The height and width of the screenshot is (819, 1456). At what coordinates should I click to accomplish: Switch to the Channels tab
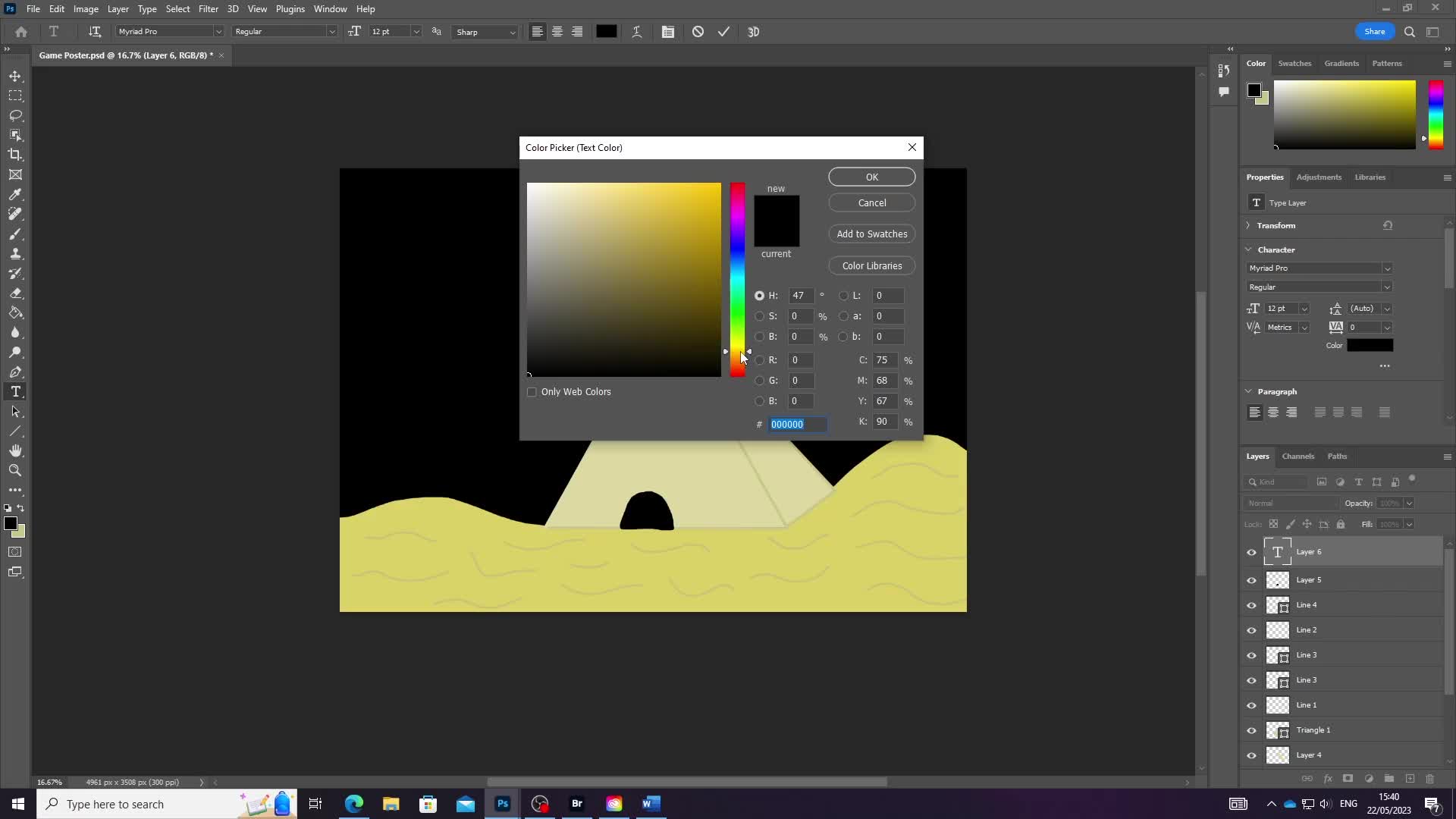[1298, 457]
